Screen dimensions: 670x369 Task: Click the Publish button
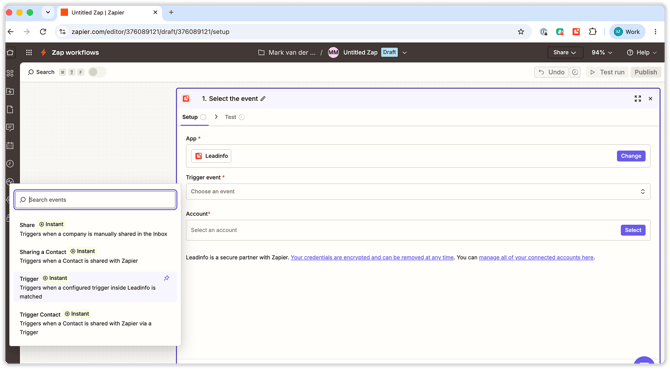[x=646, y=72]
